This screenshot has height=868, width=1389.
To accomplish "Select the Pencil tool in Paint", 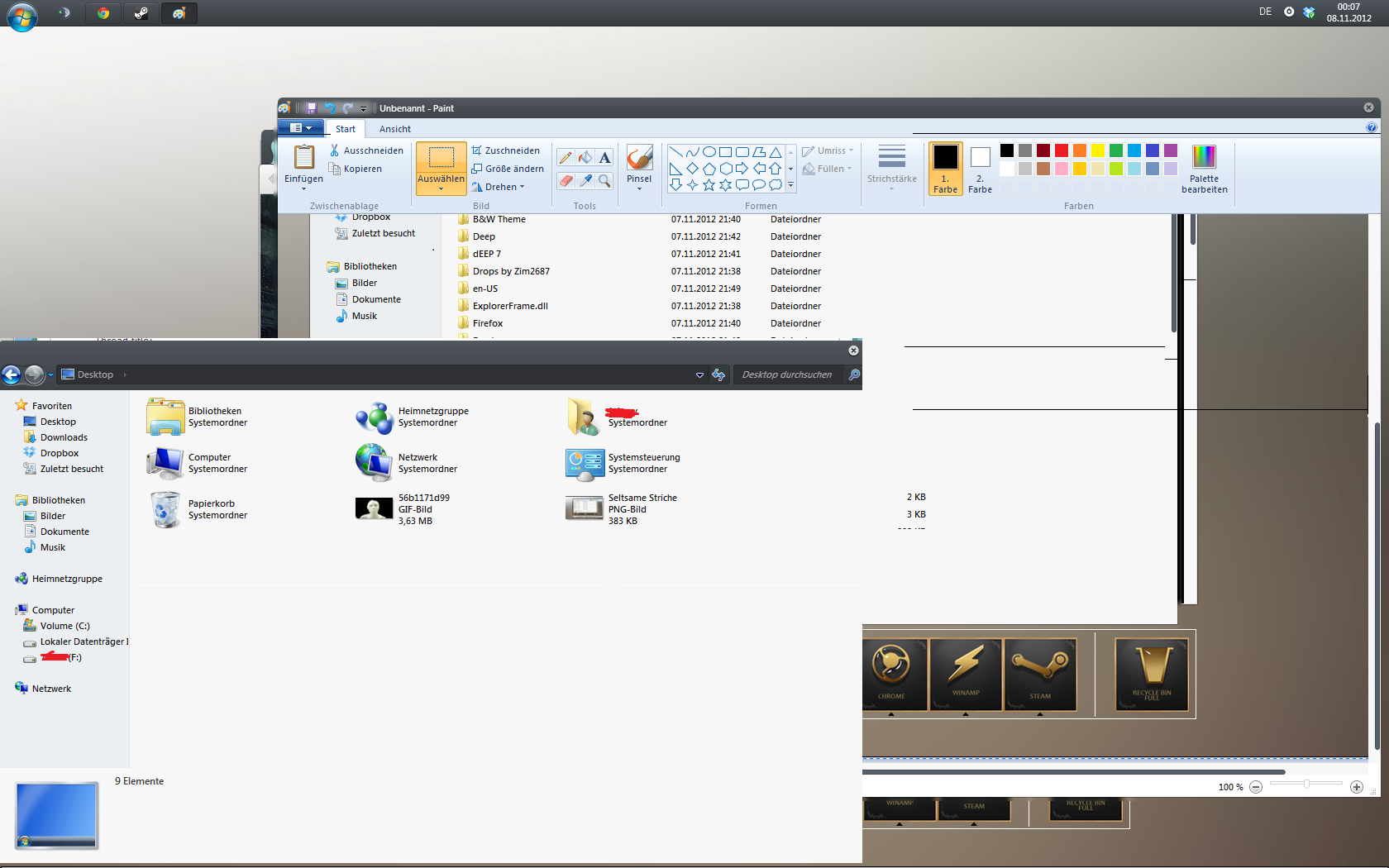I will (x=566, y=158).
